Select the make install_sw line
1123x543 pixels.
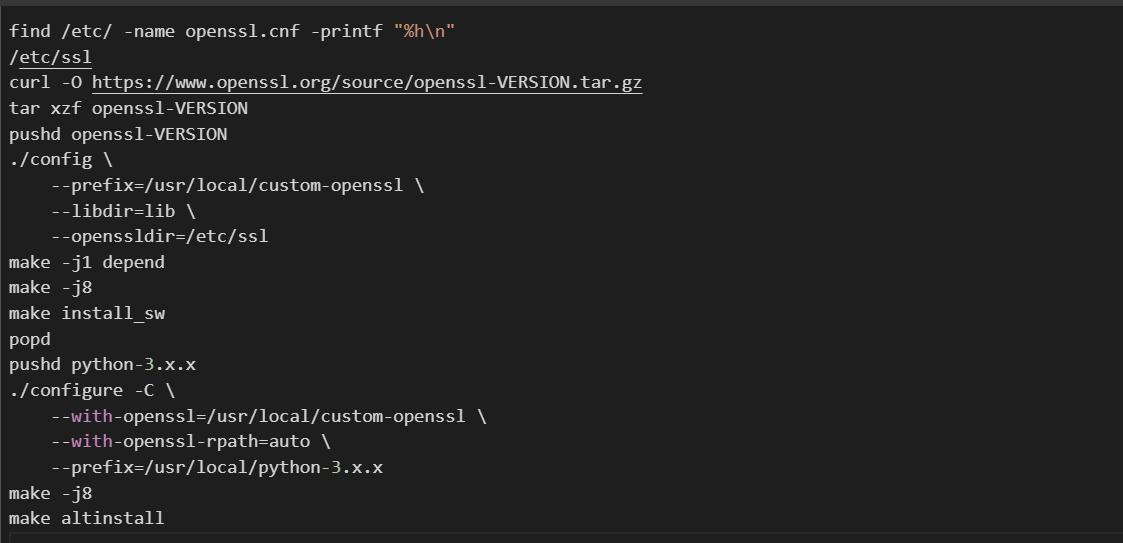86,313
